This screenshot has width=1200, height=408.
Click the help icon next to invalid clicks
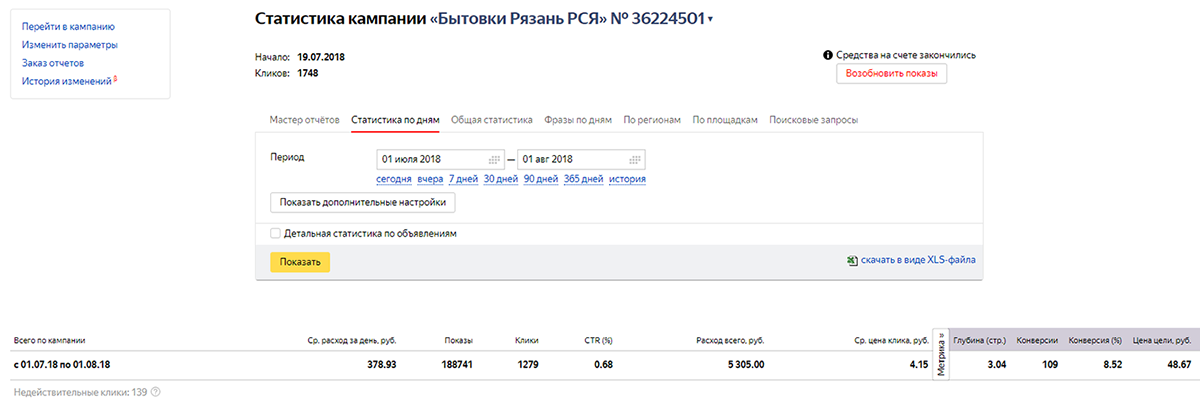(156, 393)
